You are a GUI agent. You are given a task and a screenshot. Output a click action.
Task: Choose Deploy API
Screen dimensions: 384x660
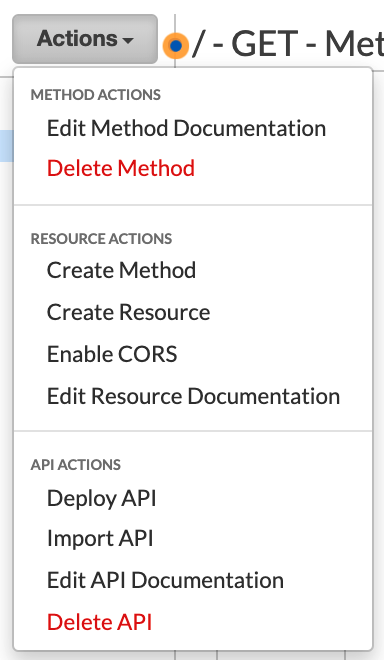101,498
